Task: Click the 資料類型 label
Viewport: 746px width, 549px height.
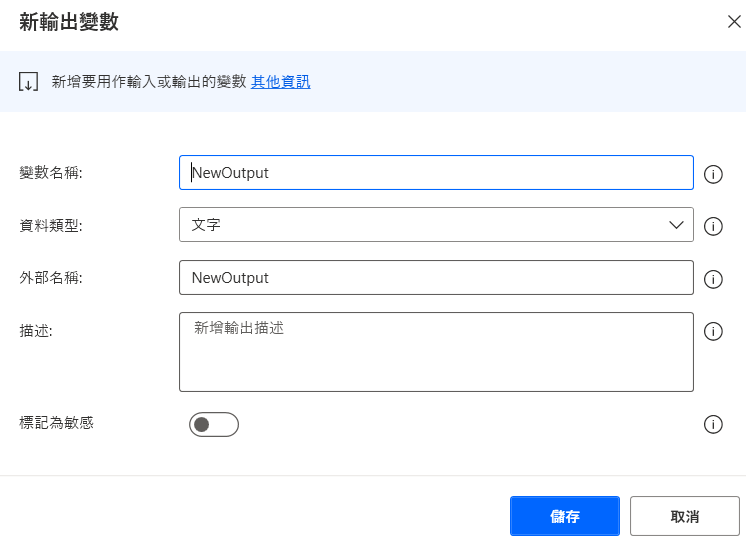Action: point(50,225)
